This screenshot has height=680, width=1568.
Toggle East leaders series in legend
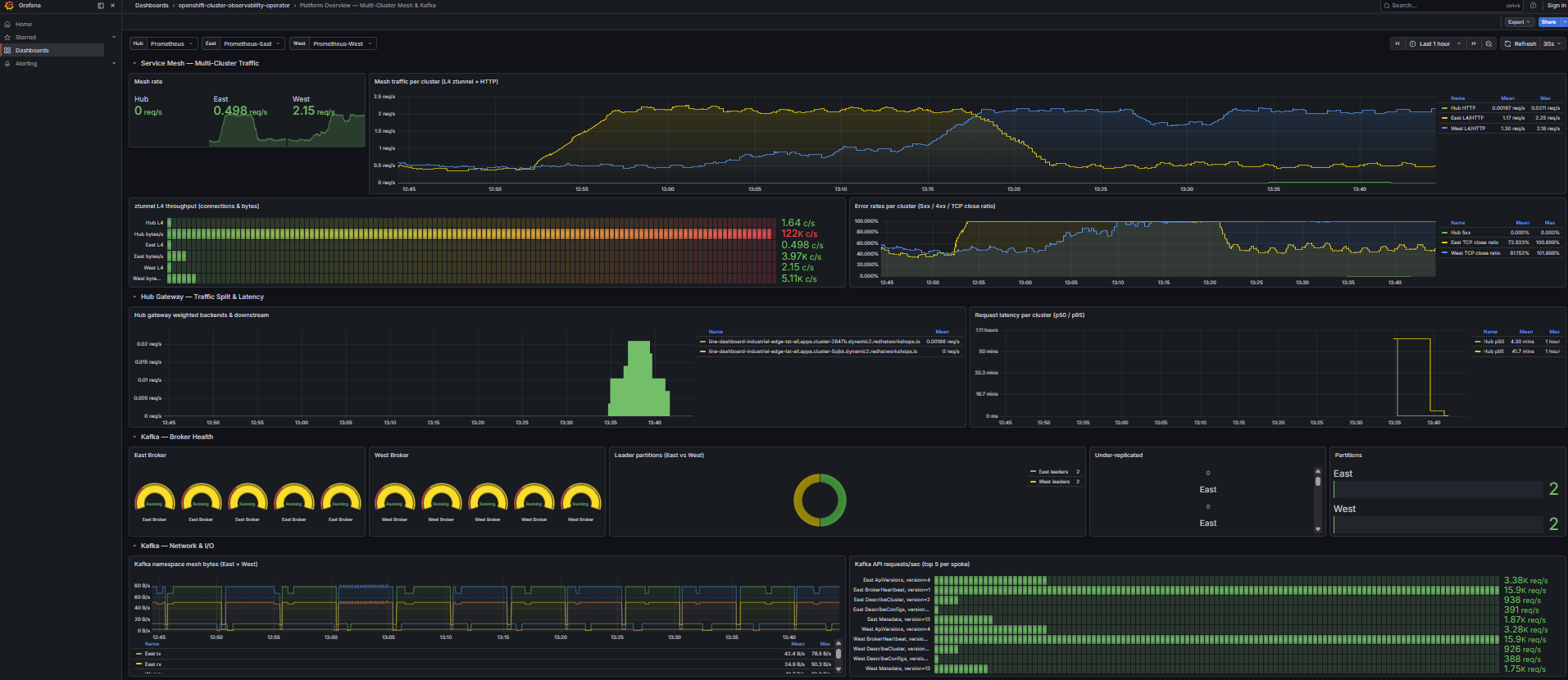1053,472
